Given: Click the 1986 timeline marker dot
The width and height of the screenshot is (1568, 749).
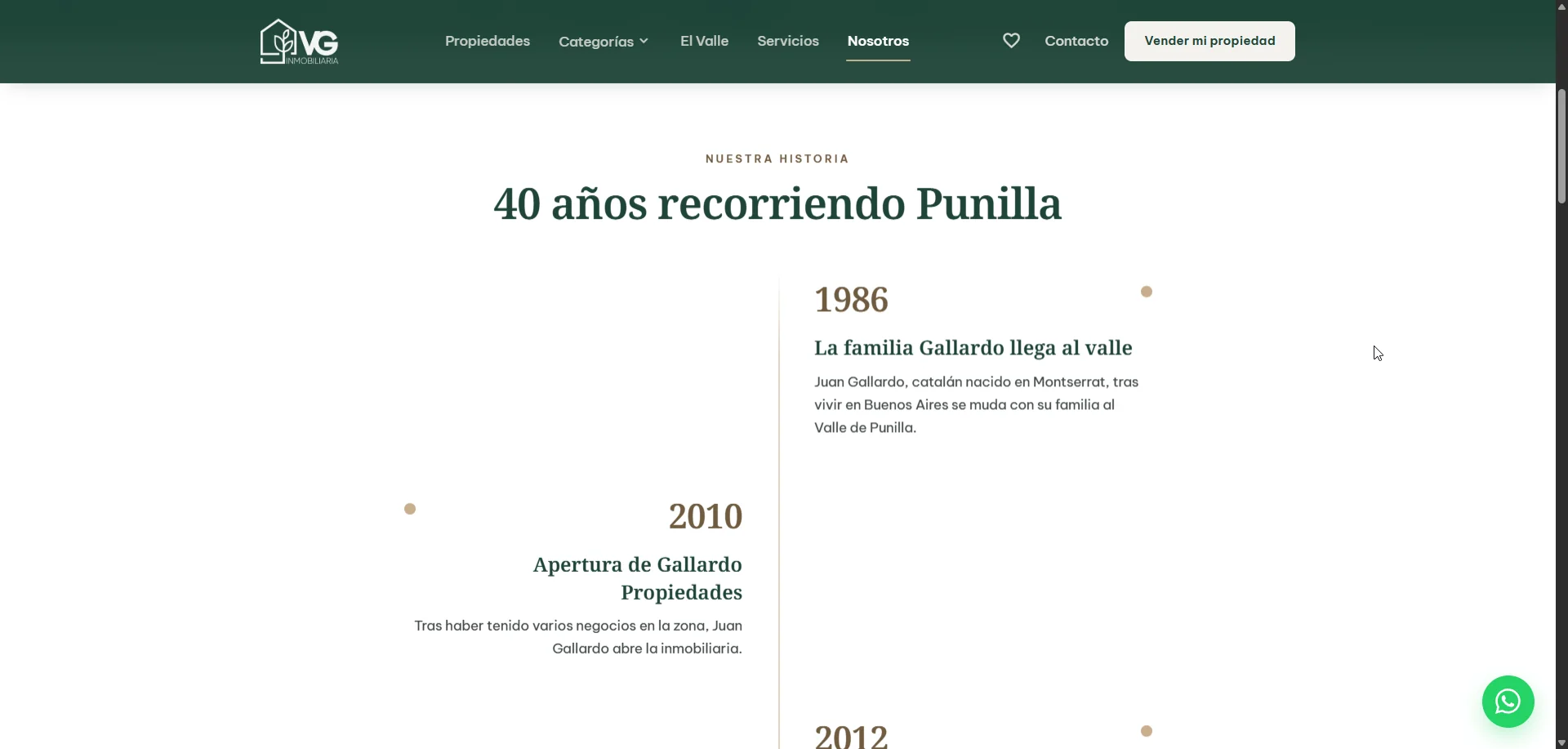Looking at the screenshot, I should (1147, 292).
